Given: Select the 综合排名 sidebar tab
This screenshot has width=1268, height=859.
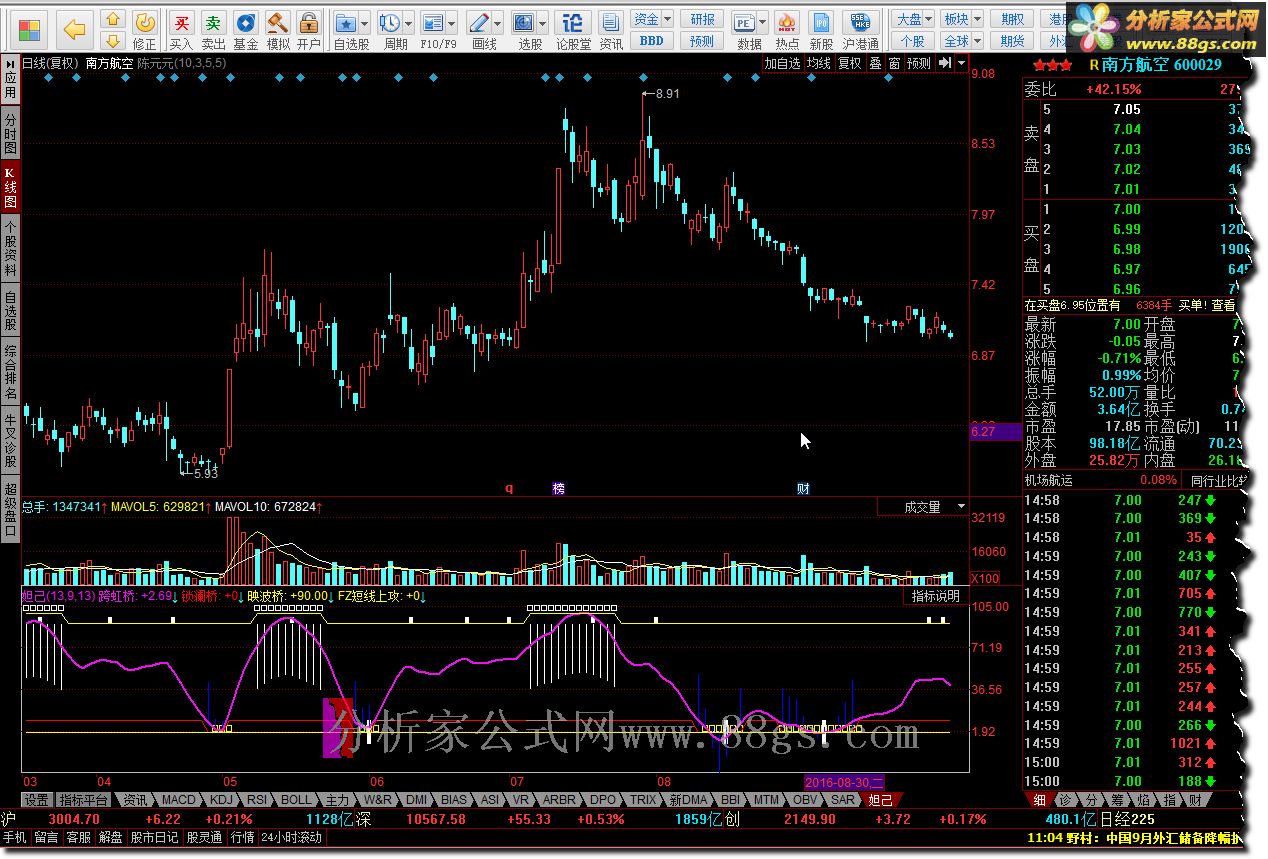Looking at the screenshot, I should point(10,372).
